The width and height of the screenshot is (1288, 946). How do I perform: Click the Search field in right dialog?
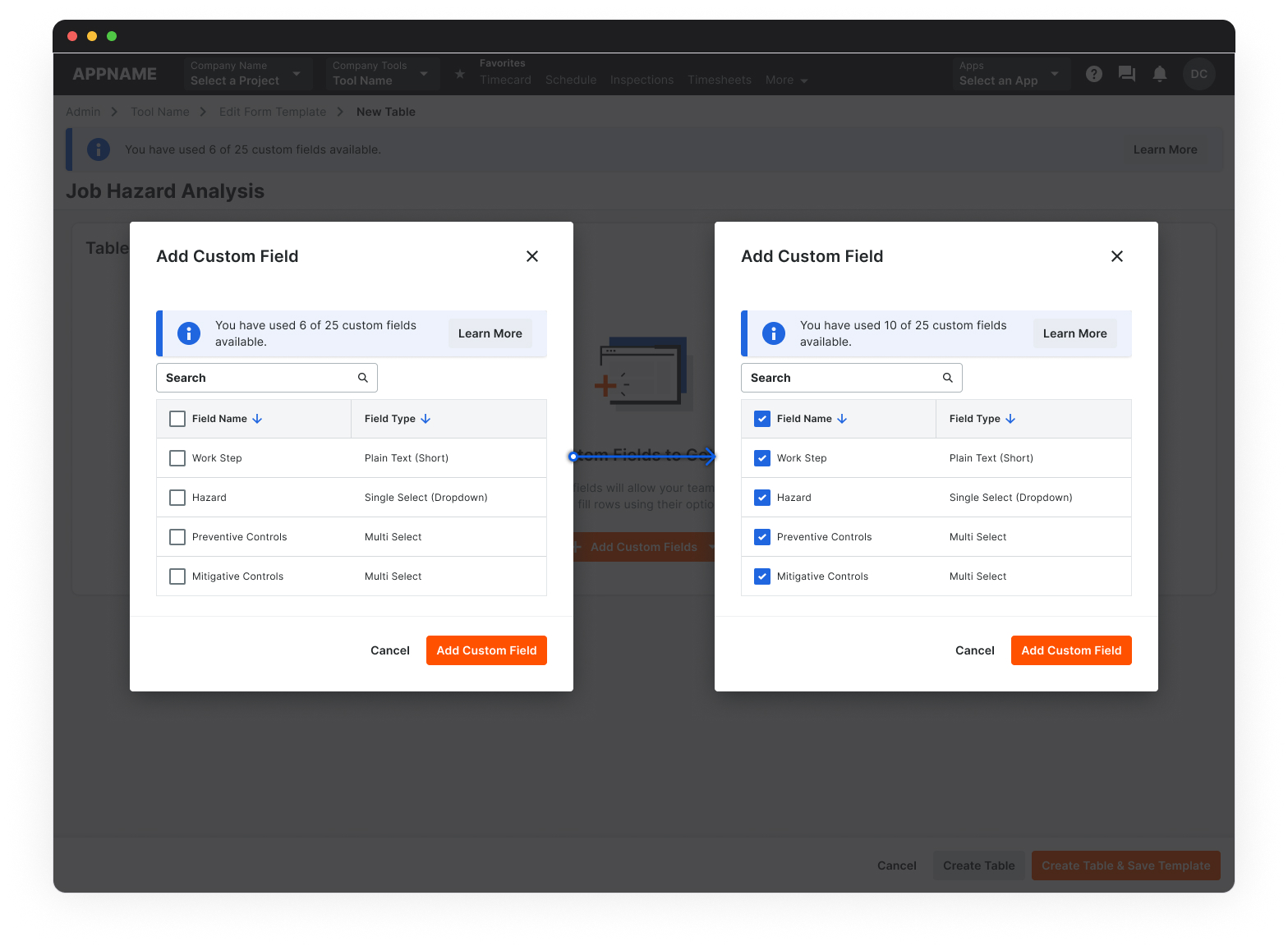point(842,378)
